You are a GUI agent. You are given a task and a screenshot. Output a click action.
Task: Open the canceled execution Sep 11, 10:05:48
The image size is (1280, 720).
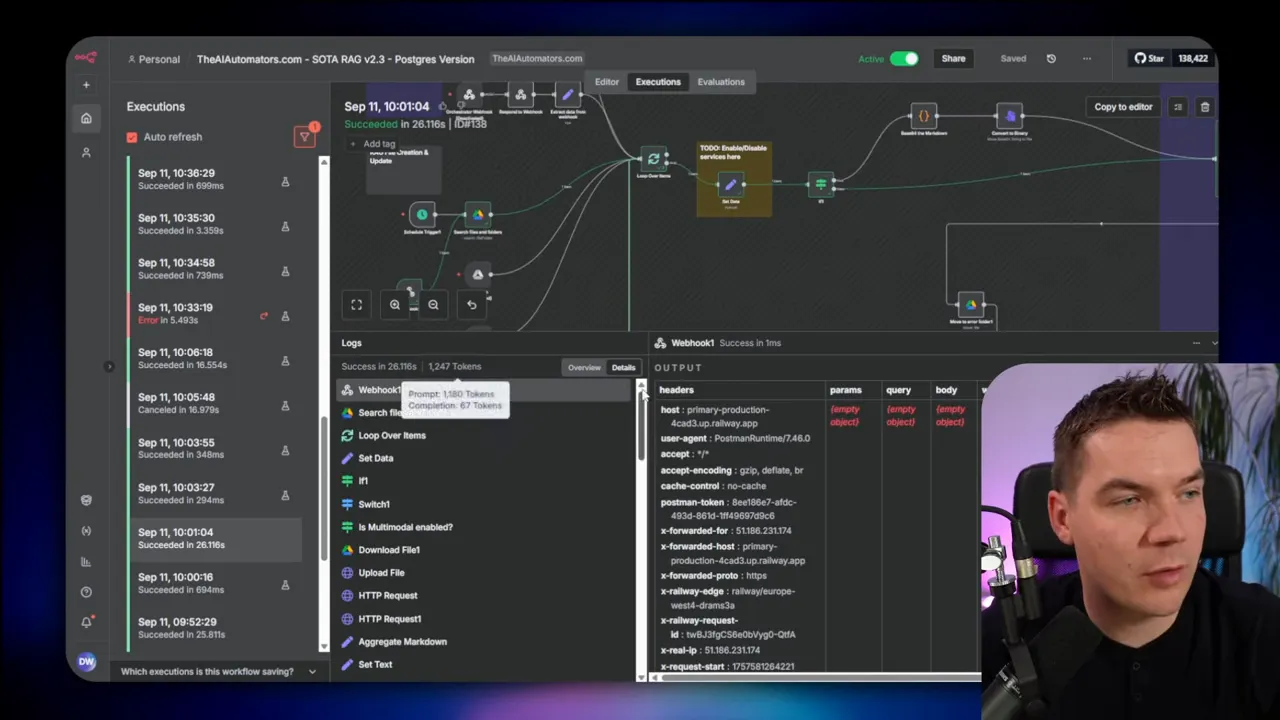pos(214,403)
